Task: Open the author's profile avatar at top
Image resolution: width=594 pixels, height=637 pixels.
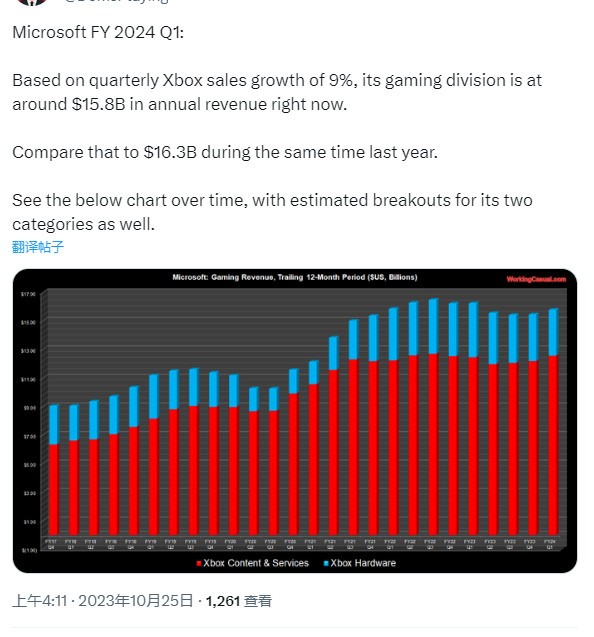Action: click(x=32, y=2)
